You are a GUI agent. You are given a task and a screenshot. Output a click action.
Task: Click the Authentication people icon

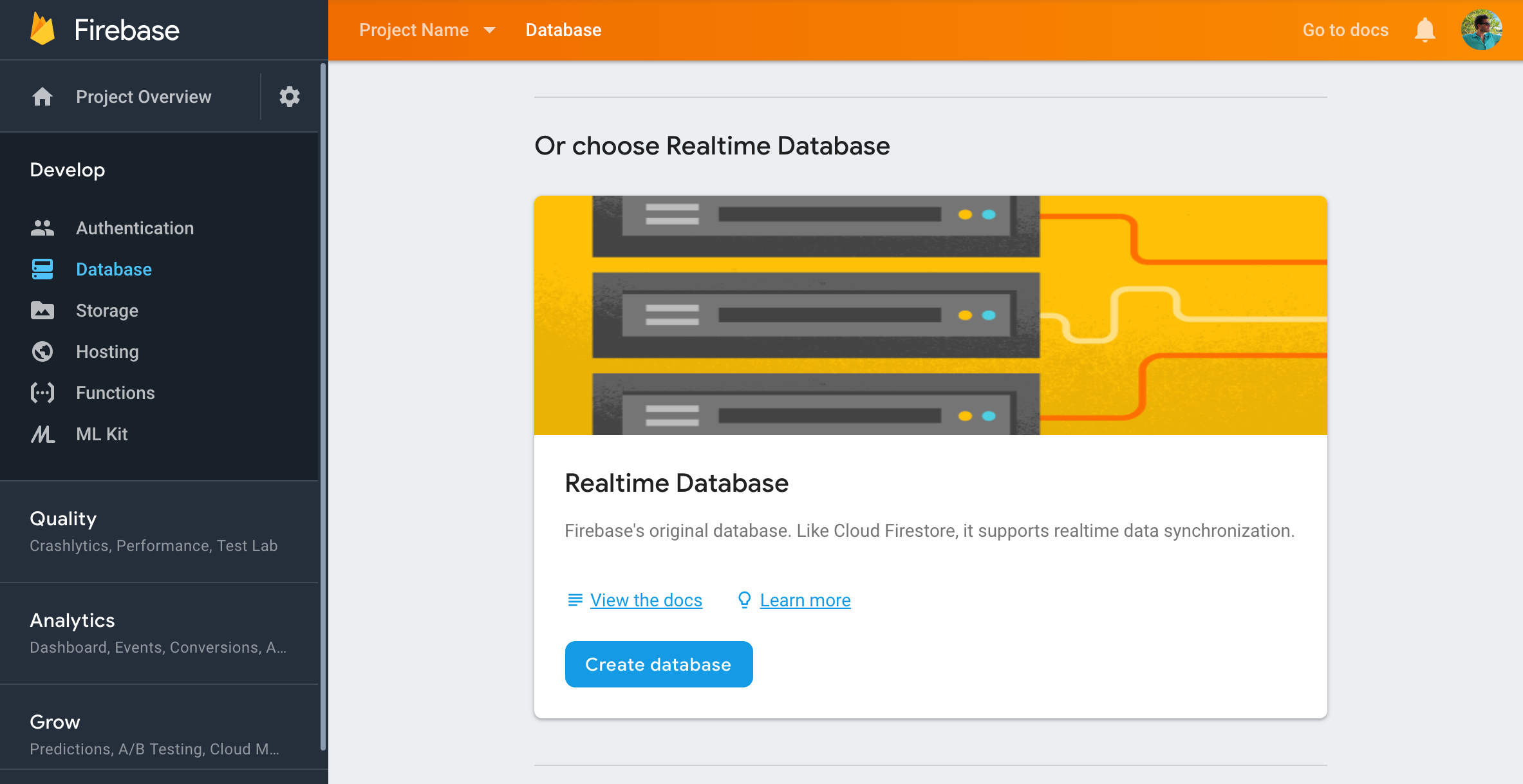coord(42,228)
